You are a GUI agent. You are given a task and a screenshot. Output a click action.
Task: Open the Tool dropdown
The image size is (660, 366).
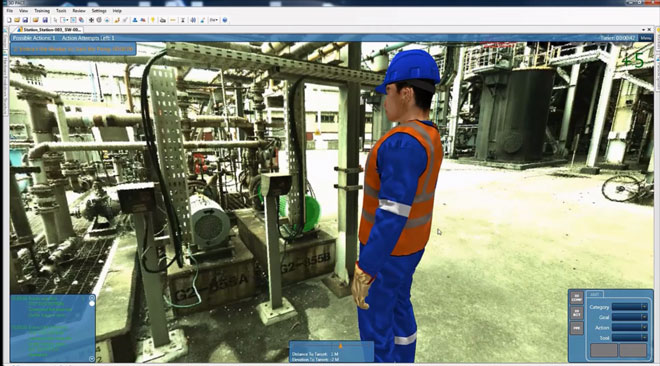[x=629, y=337]
